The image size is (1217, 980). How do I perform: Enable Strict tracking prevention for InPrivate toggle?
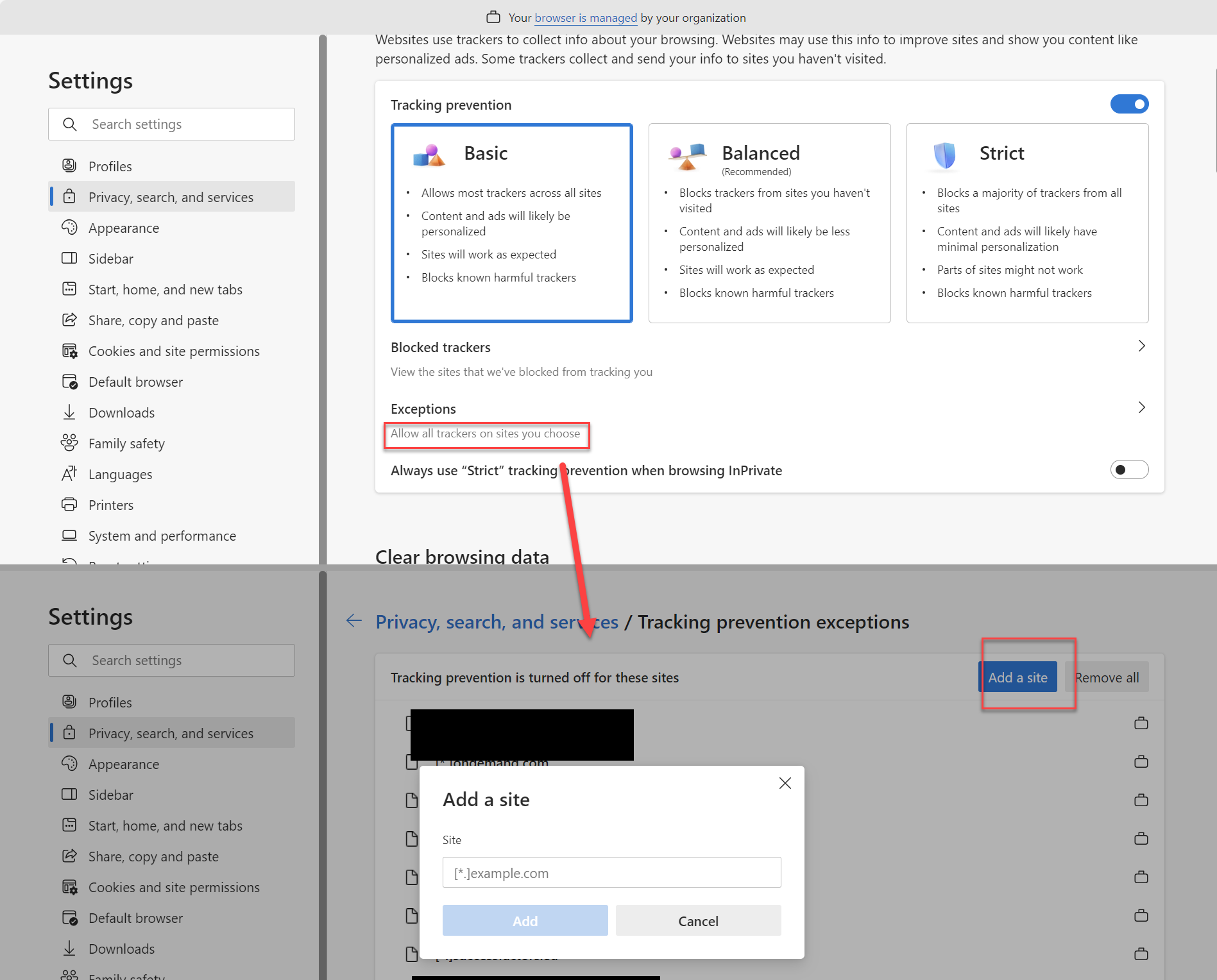pyautogui.click(x=1129, y=469)
